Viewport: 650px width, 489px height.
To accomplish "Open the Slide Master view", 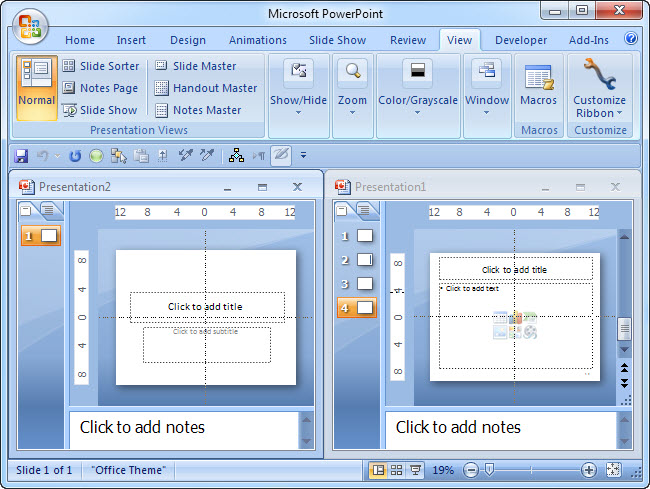I will [x=196, y=66].
